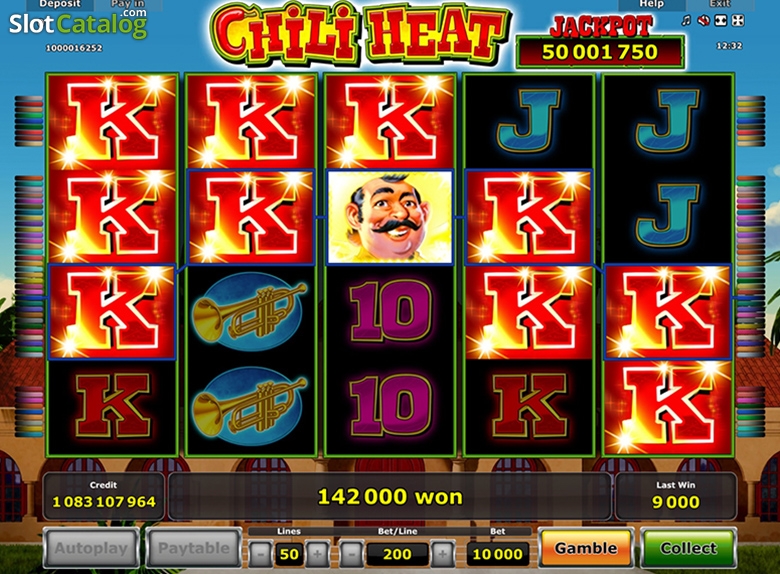The width and height of the screenshot is (780, 574).
Task: Click the green Collect button
Action: point(688,548)
